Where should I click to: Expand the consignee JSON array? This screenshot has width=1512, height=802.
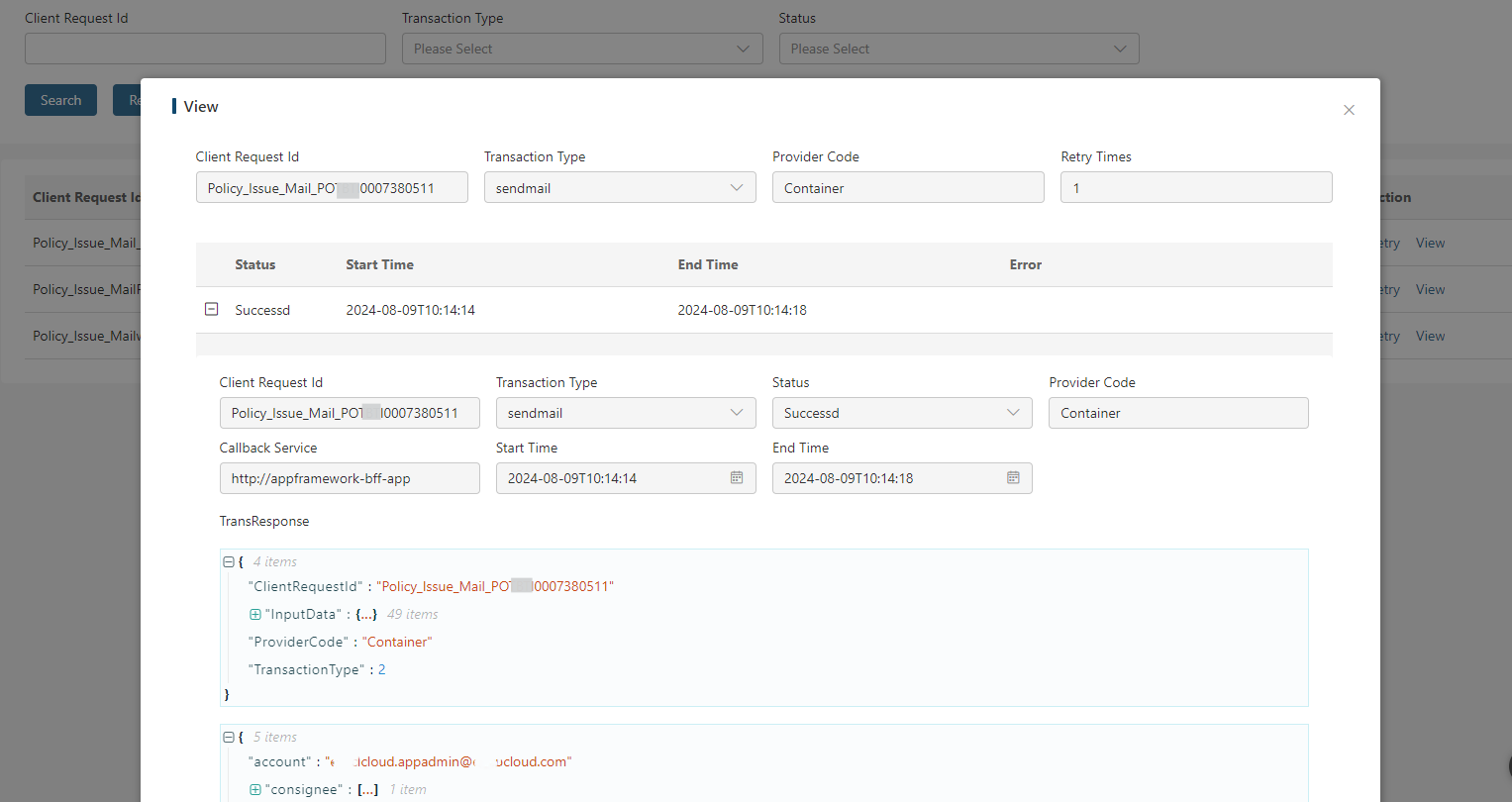tap(255, 790)
